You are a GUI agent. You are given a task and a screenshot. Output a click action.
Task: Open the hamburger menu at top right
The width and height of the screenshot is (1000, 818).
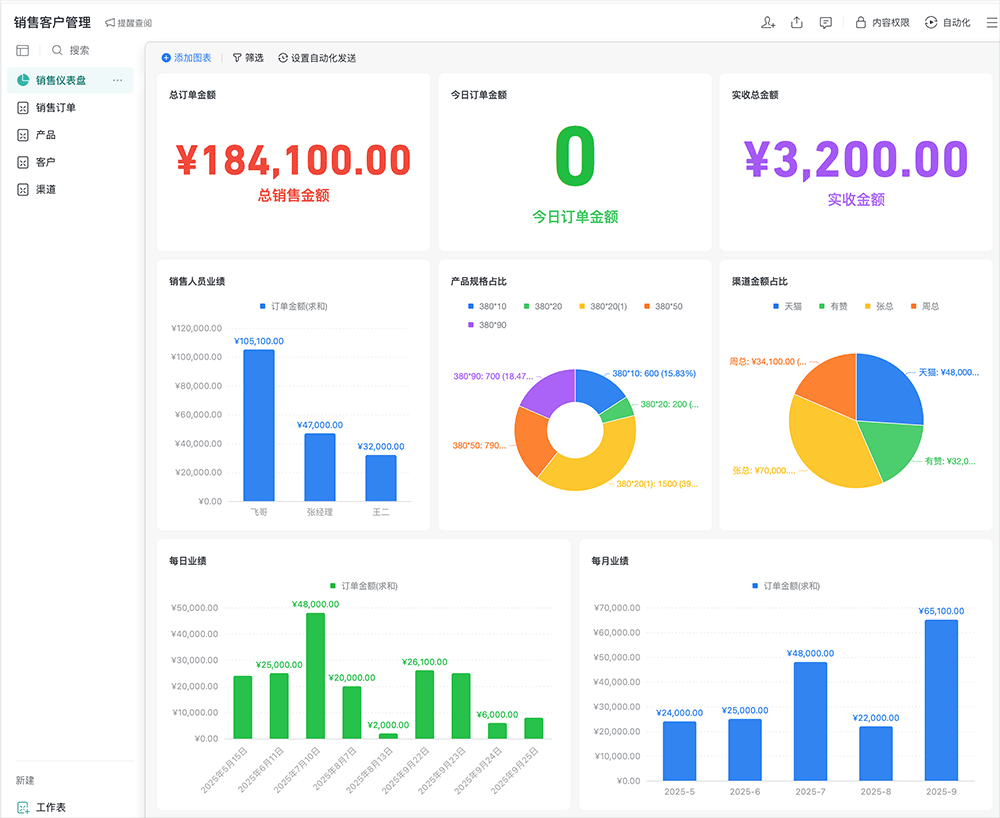click(x=990, y=22)
